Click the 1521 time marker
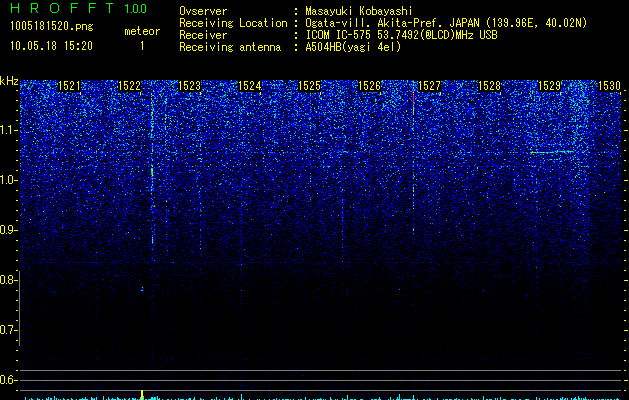 [x=69, y=86]
